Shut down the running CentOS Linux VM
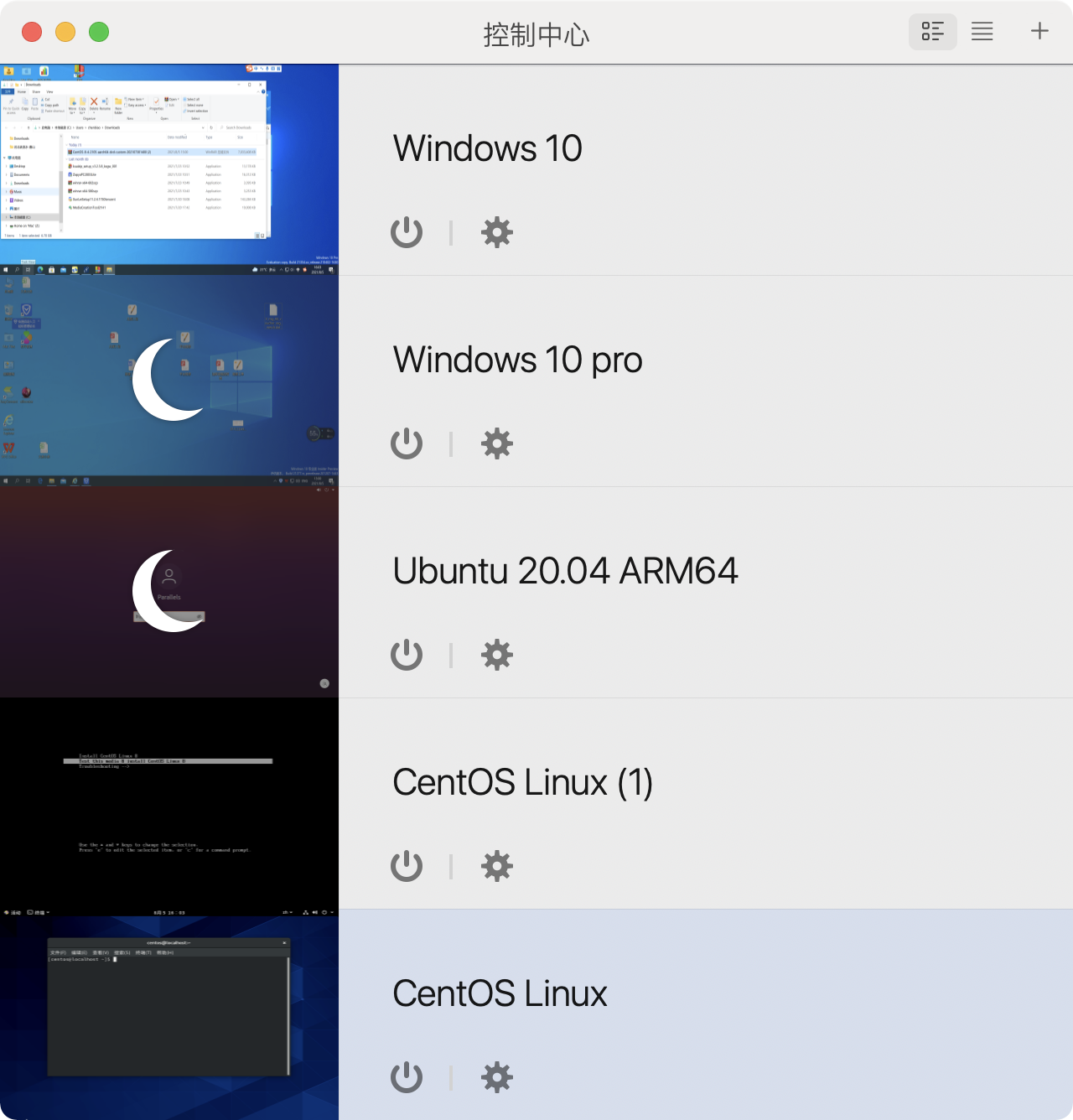 click(x=406, y=1077)
